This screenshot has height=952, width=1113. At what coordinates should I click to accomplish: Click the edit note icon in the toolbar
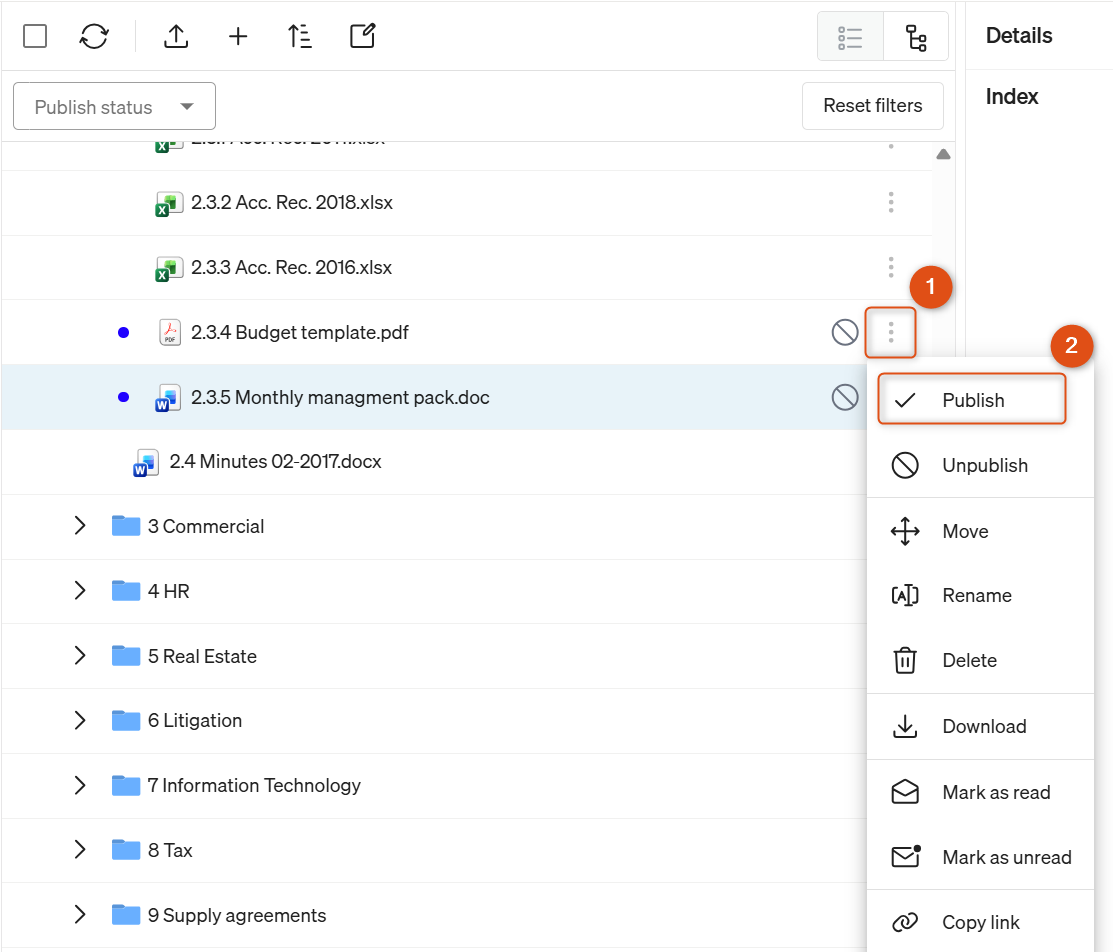362,36
